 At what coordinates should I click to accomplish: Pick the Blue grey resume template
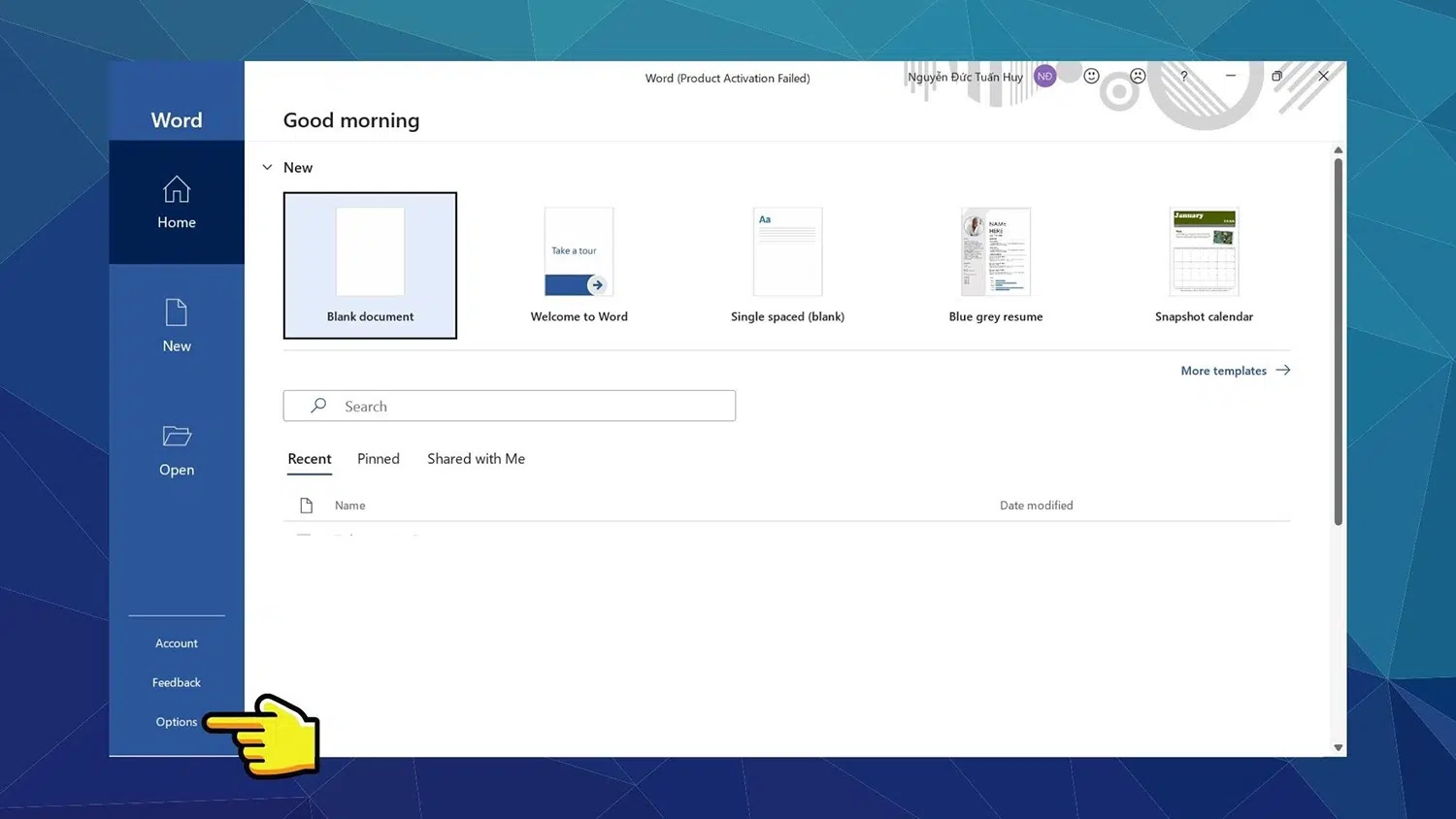996,265
